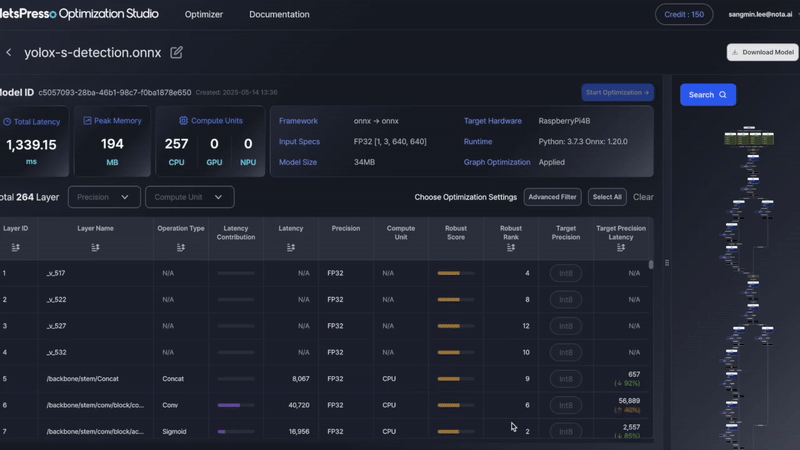Screen dimensions: 800x450
Task: Enable Int8 on the Conv layer row
Action: (x=565, y=405)
